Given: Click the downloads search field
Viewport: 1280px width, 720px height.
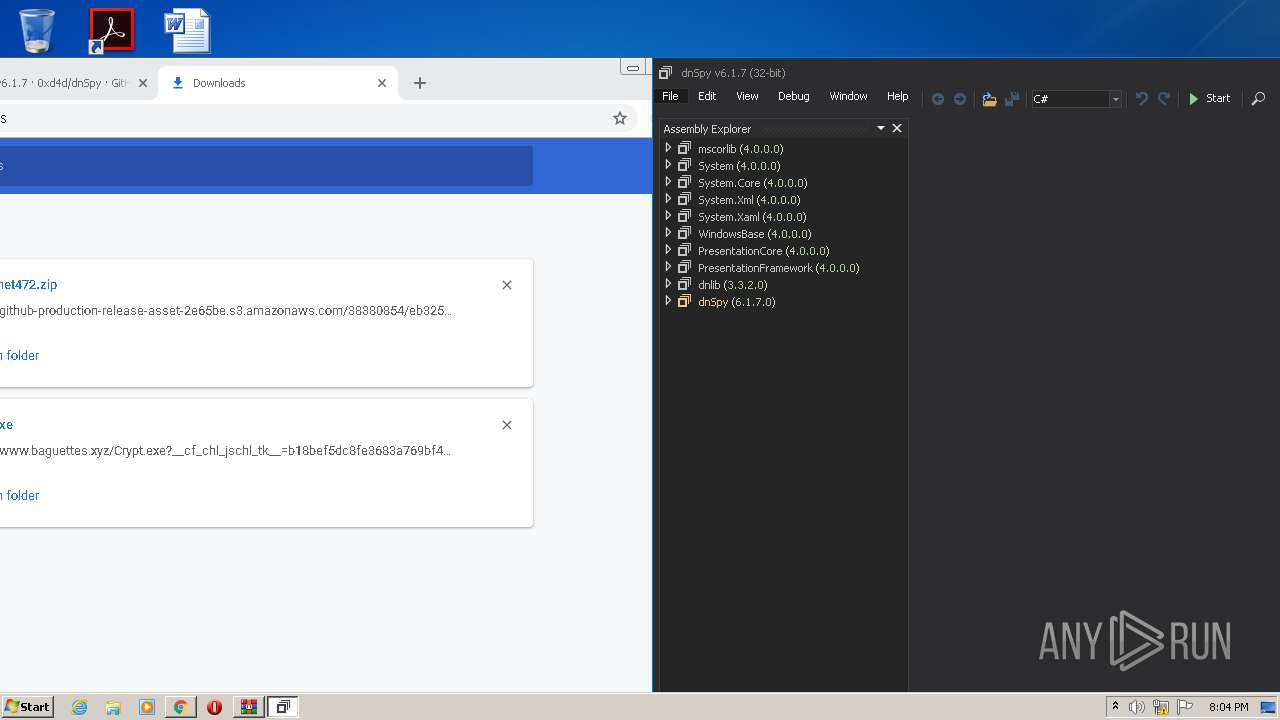Looking at the screenshot, I should point(266,166).
